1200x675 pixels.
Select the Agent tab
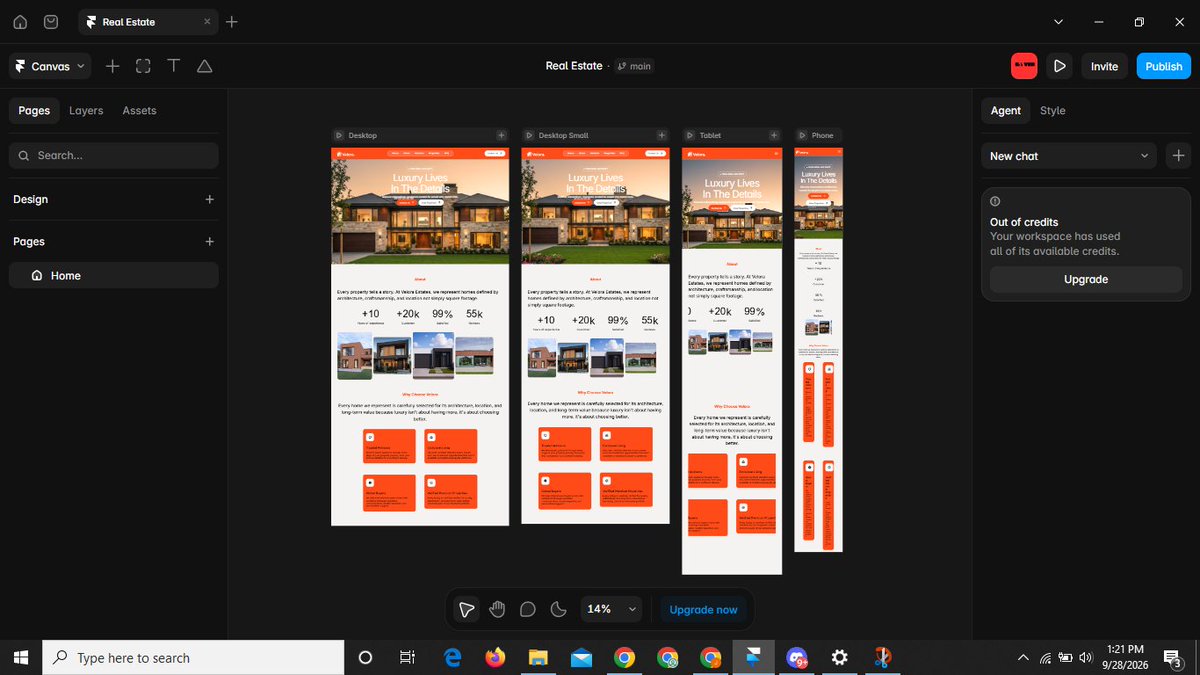(x=1006, y=110)
